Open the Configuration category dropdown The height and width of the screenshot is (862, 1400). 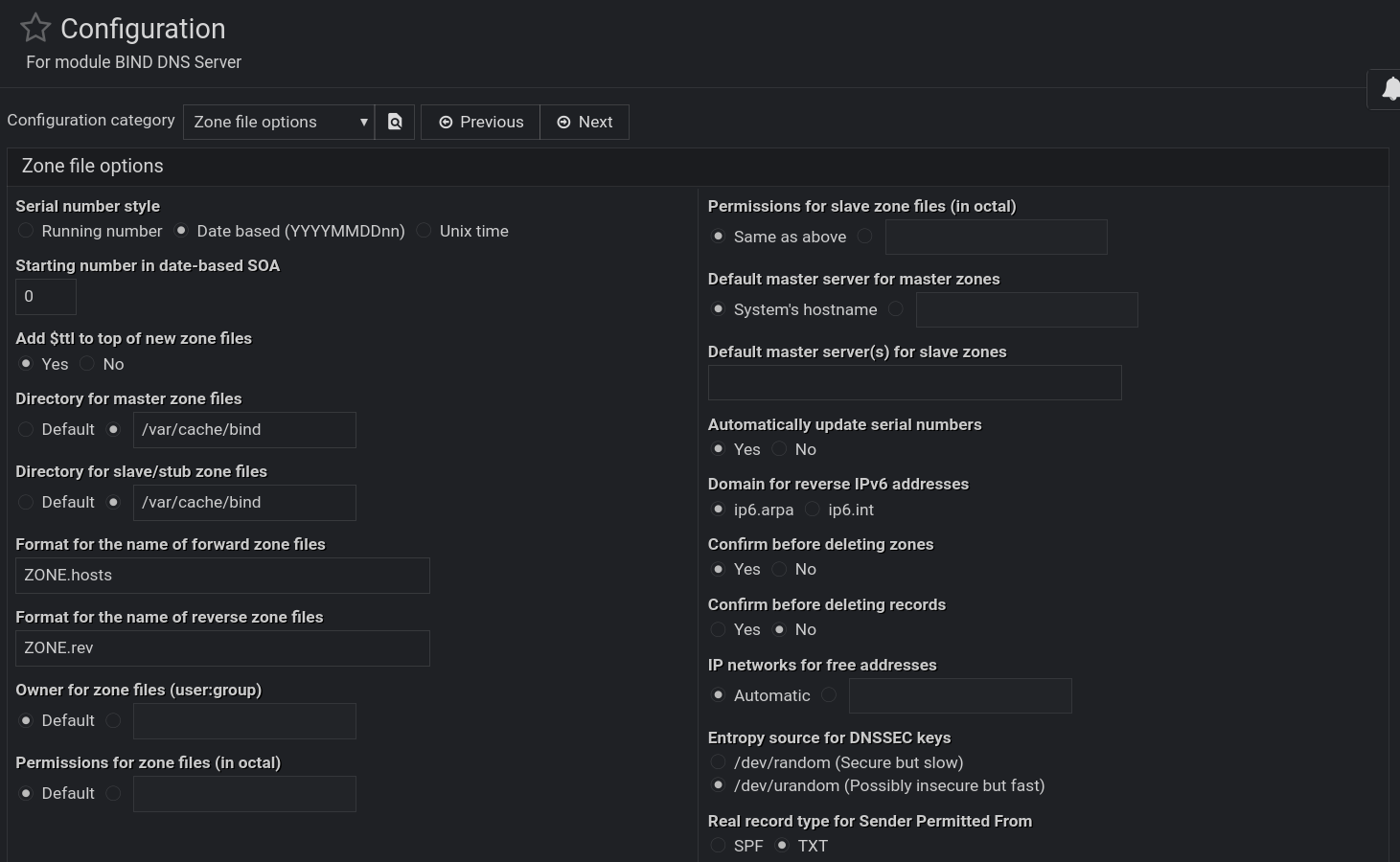pos(279,122)
